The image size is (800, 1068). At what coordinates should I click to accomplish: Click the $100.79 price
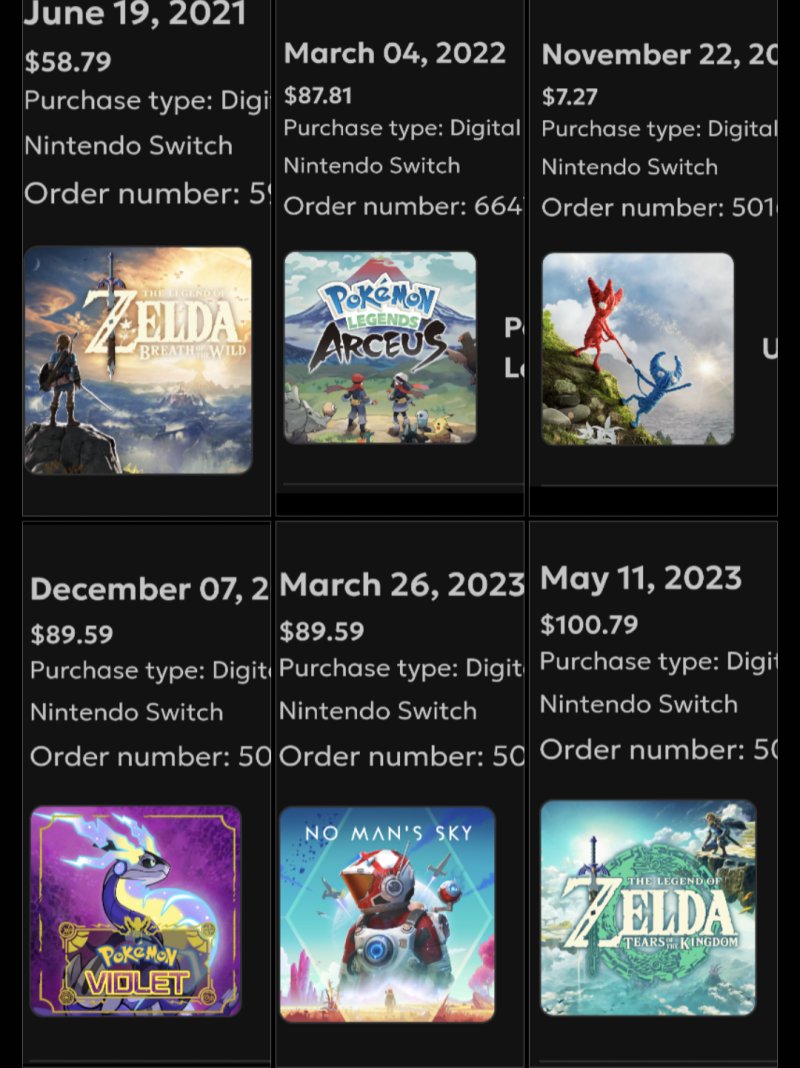589,625
